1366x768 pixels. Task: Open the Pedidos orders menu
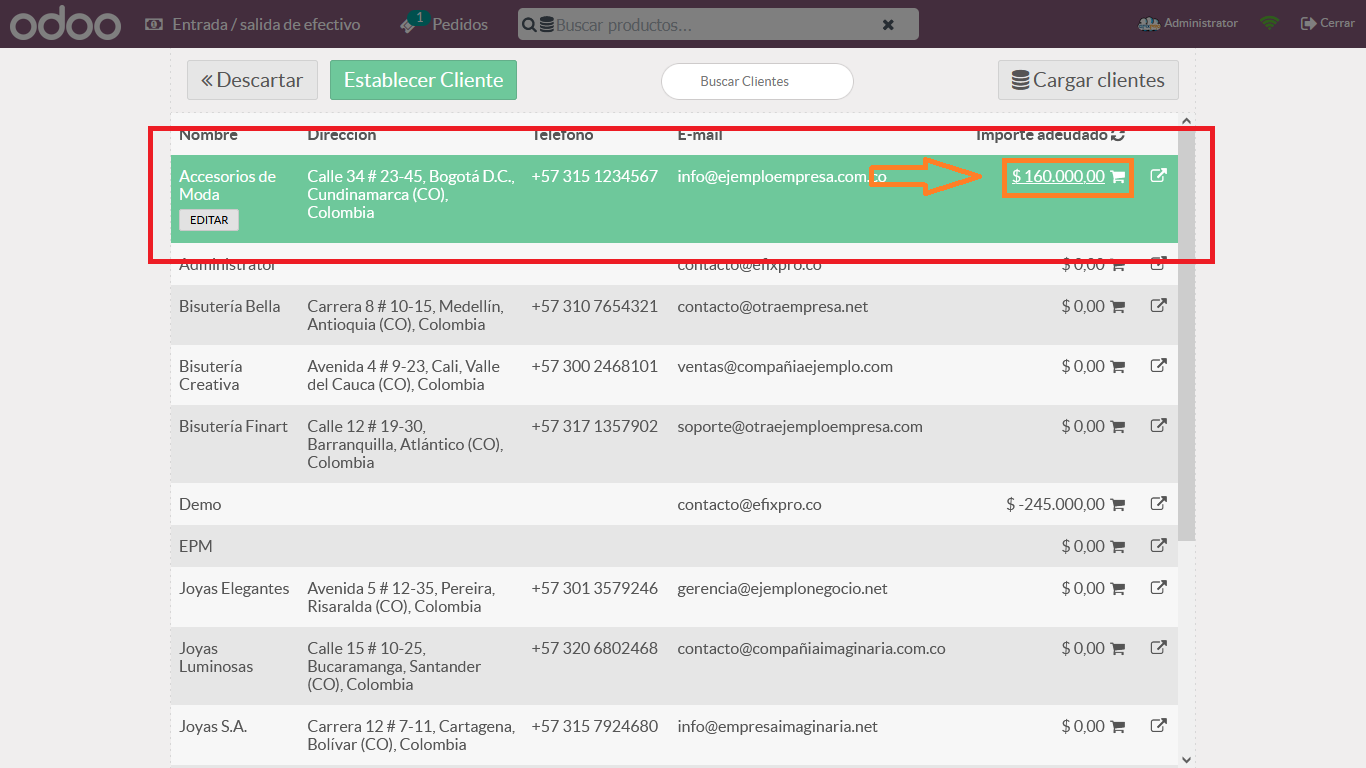[445, 24]
